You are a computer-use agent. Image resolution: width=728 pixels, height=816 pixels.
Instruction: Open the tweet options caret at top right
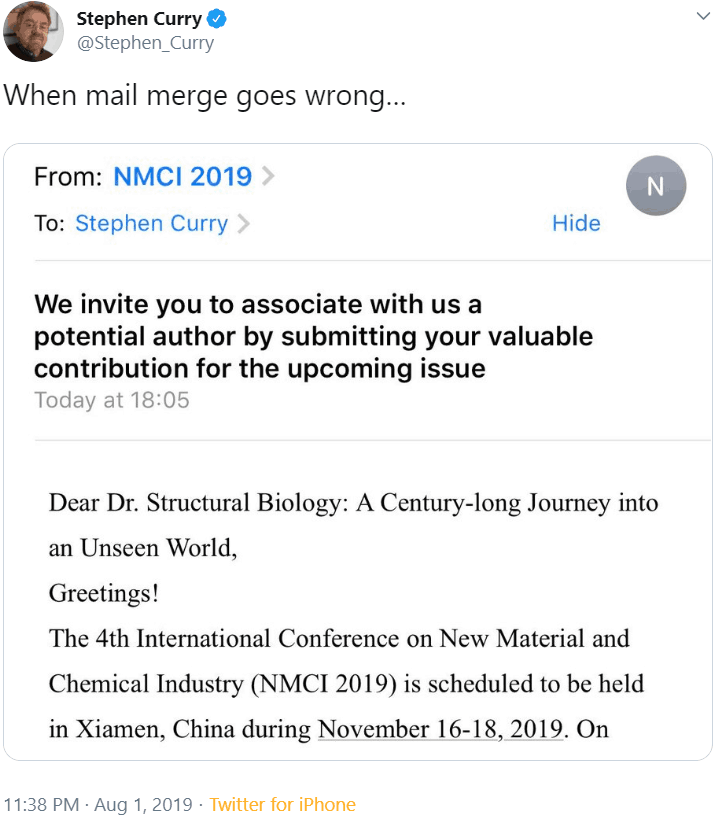pos(703,17)
